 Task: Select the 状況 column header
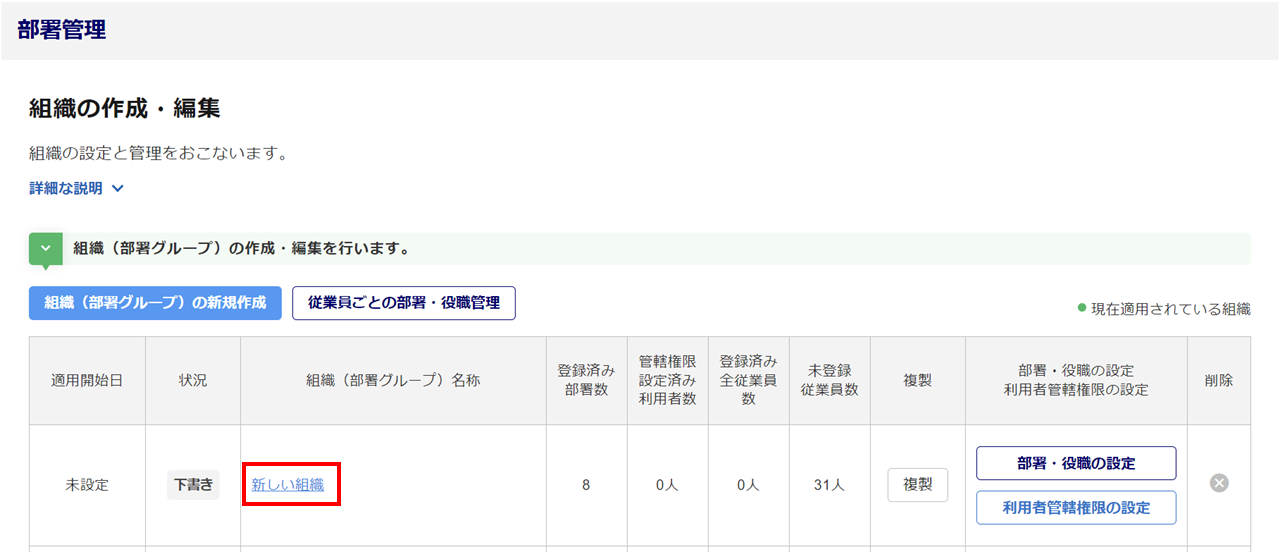pyautogui.click(x=193, y=380)
